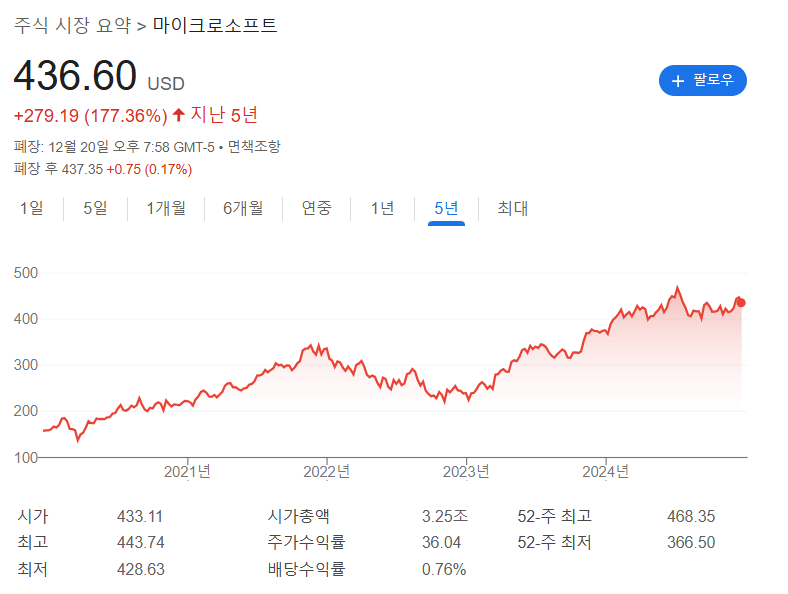
Task: Select the 1일 time range tab
Action: (32, 208)
